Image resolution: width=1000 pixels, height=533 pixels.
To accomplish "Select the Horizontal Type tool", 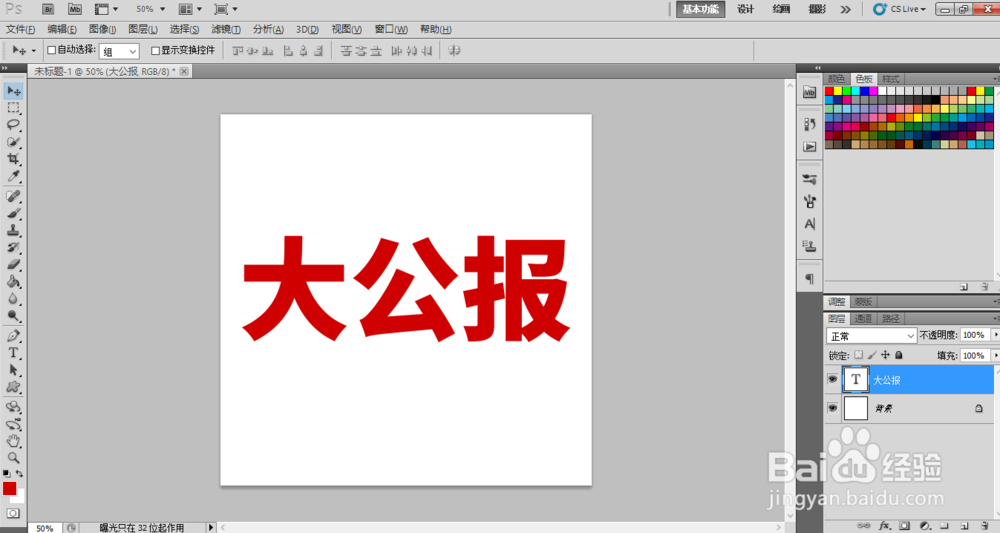I will click(x=13, y=353).
